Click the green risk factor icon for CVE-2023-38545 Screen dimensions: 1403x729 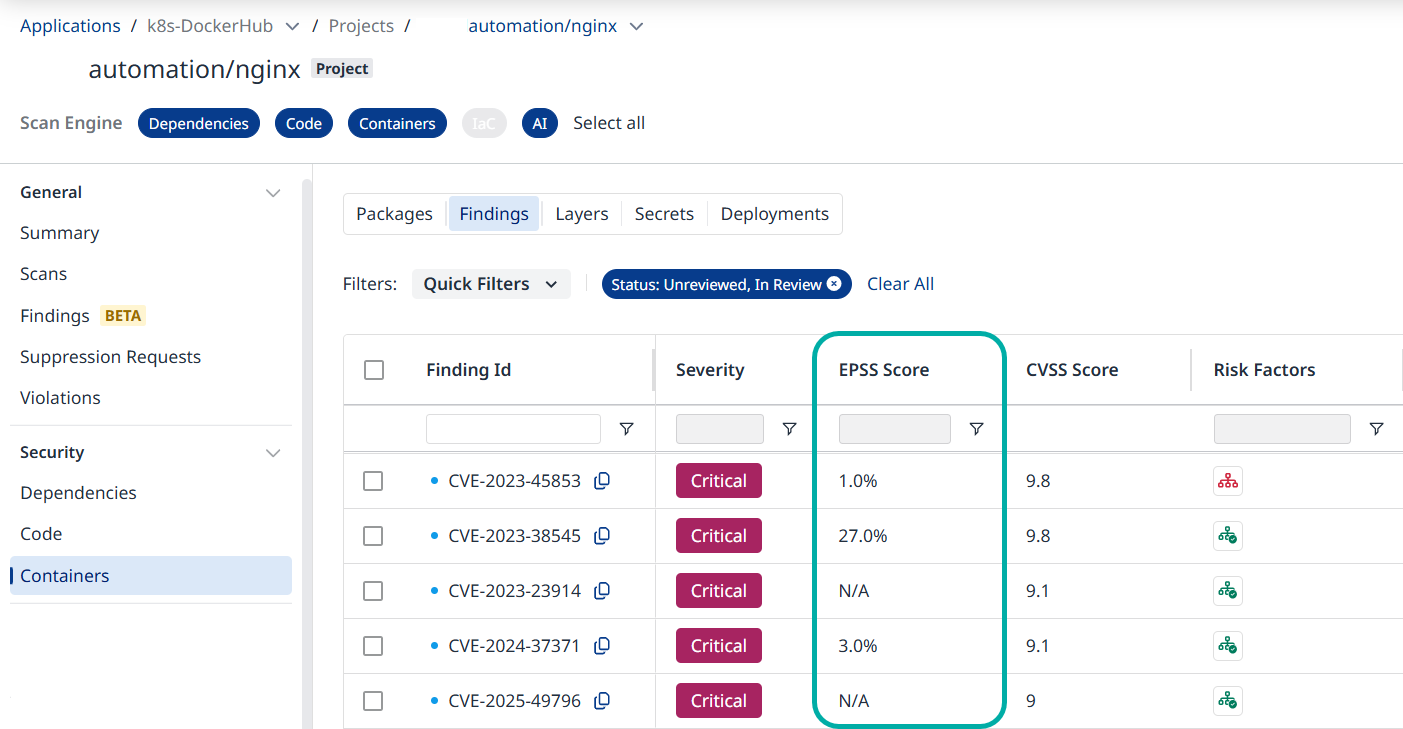click(x=1227, y=536)
